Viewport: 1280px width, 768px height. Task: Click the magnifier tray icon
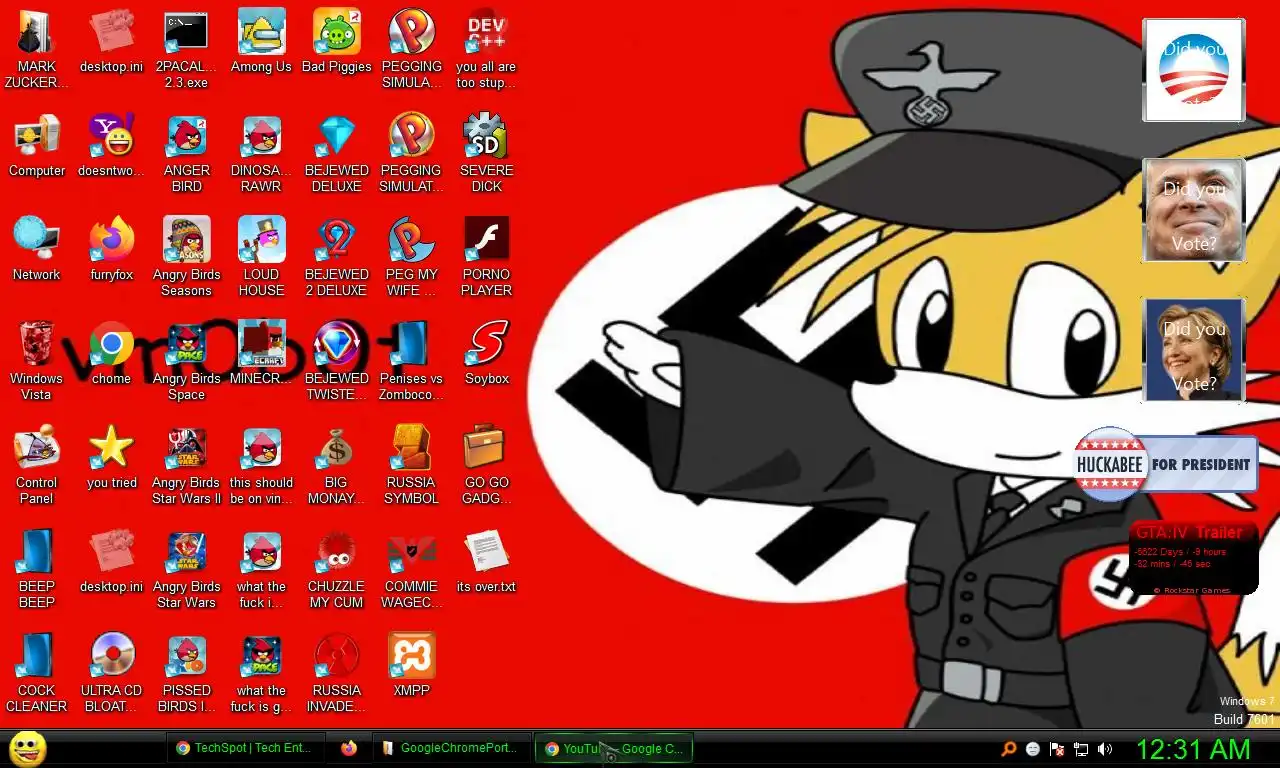pos(1009,748)
